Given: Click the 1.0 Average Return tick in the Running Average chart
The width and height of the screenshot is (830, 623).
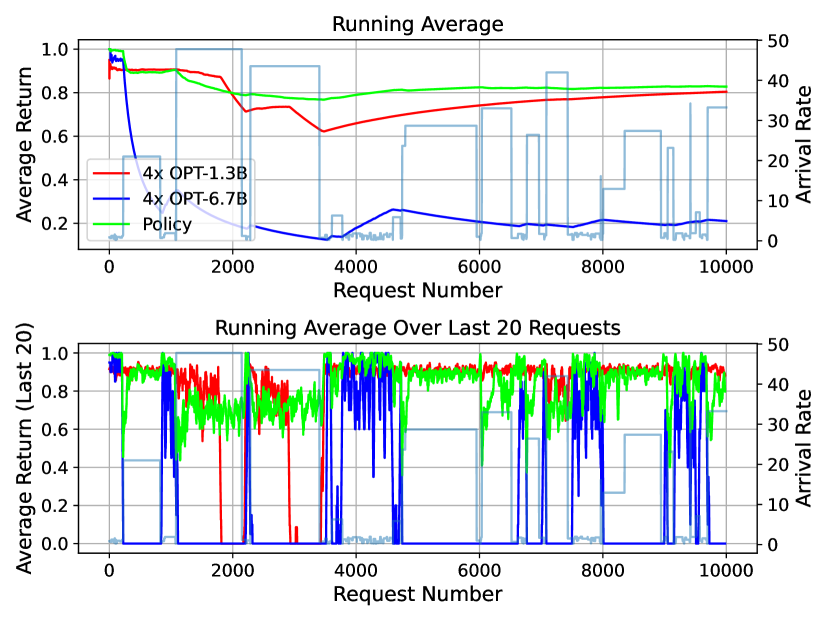Looking at the screenshot, I should pos(55,49).
